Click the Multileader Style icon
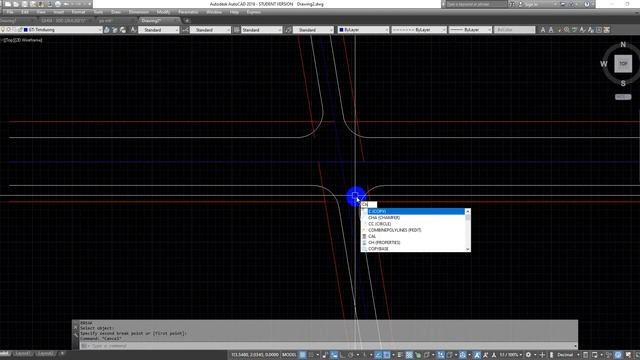Viewport: 640px width, 360px height. pyautogui.click(x=288, y=30)
